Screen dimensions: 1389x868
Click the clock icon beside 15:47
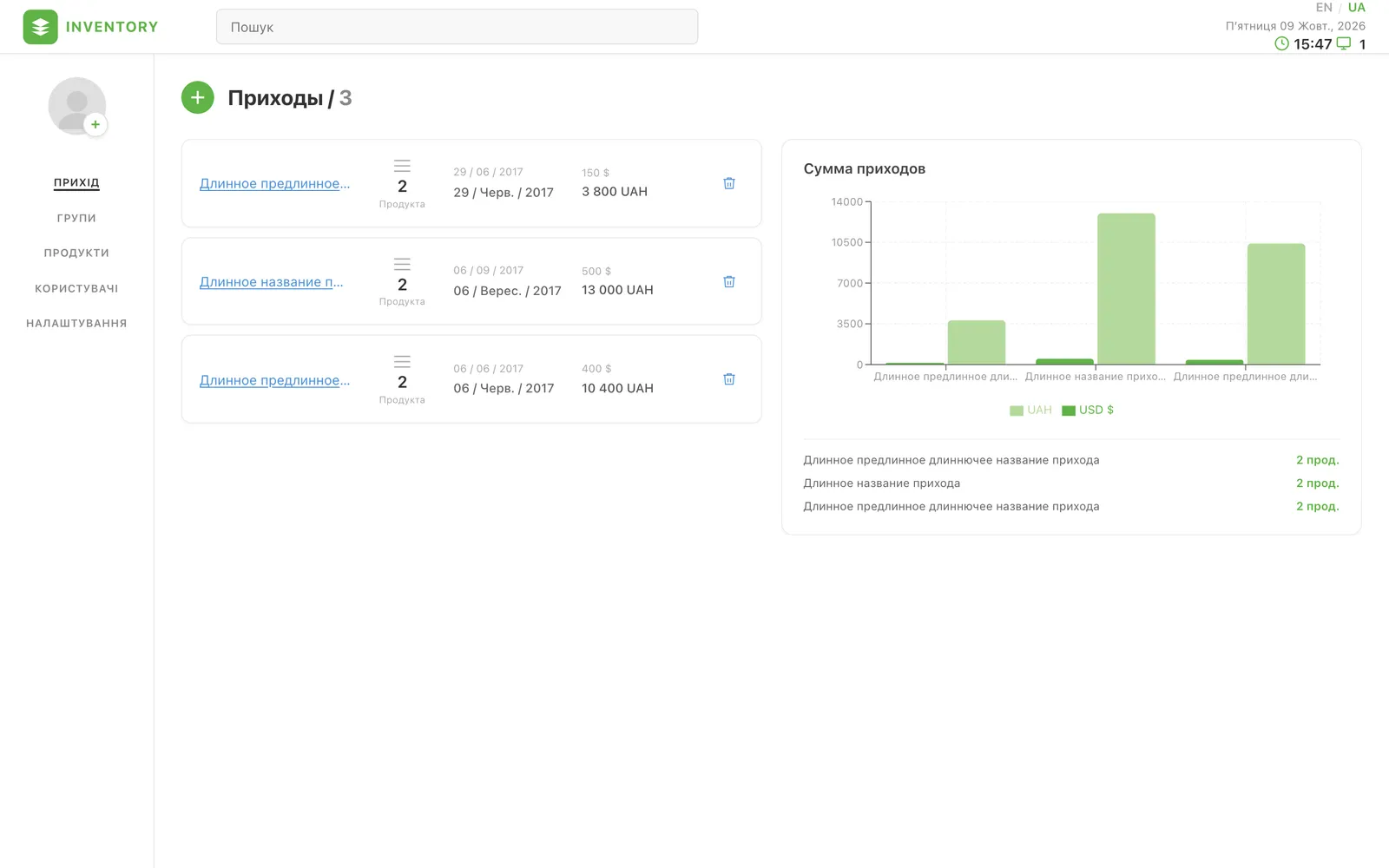(x=1281, y=43)
